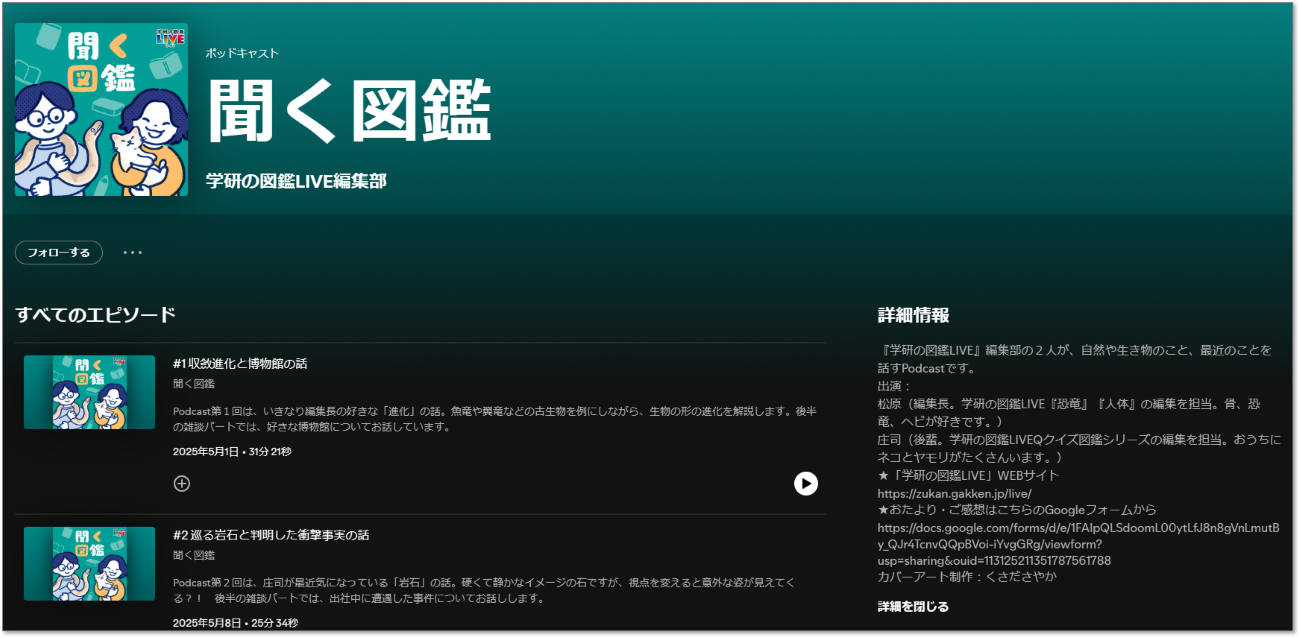Click the large 聞く図鑑 podcast title
The width and height of the screenshot is (1300, 638).
349,111
